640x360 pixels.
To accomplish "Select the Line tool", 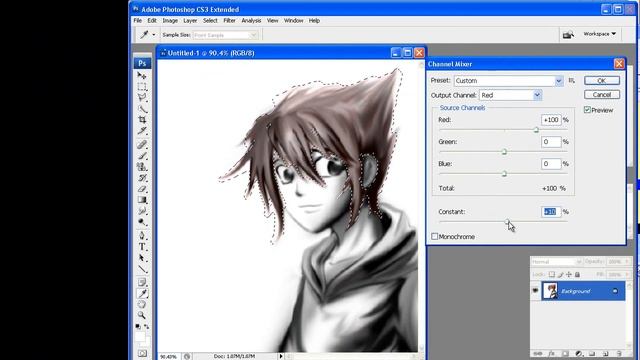I will (x=142, y=269).
